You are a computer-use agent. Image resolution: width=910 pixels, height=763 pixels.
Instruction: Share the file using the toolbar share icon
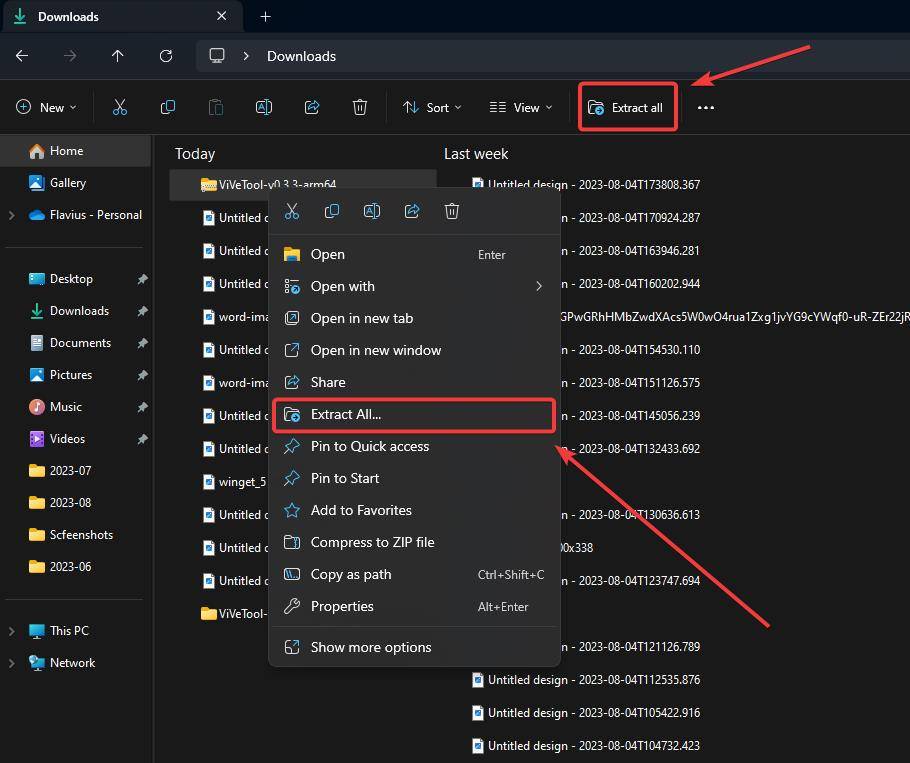tap(311, 107)
